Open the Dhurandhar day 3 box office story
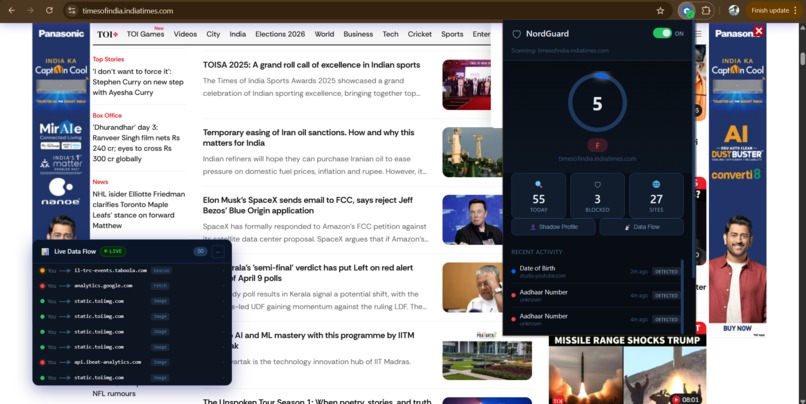This screenshot has height=404, width=806. coord(136,143)
